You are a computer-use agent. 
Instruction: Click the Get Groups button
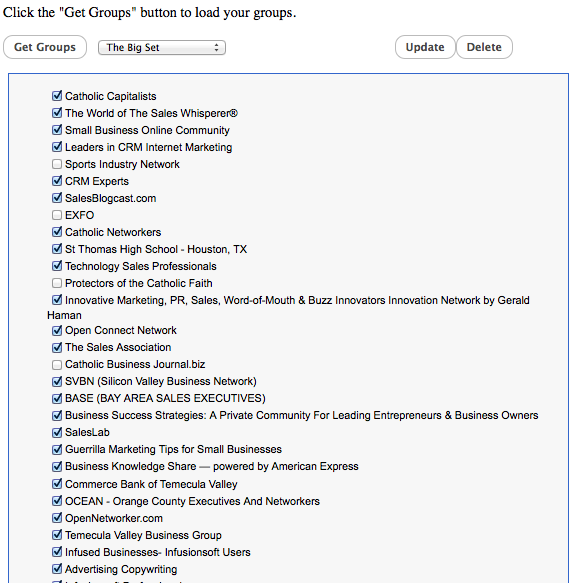point(45,47)
